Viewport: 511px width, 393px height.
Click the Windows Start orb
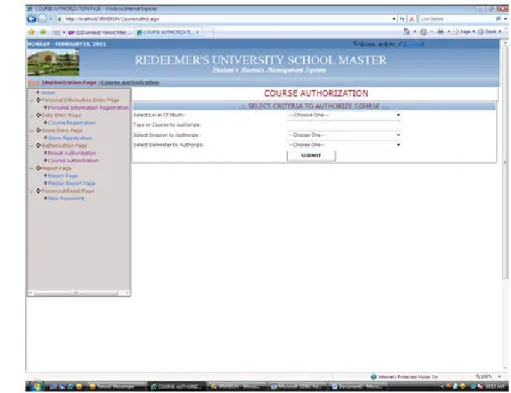pos(35,386)
